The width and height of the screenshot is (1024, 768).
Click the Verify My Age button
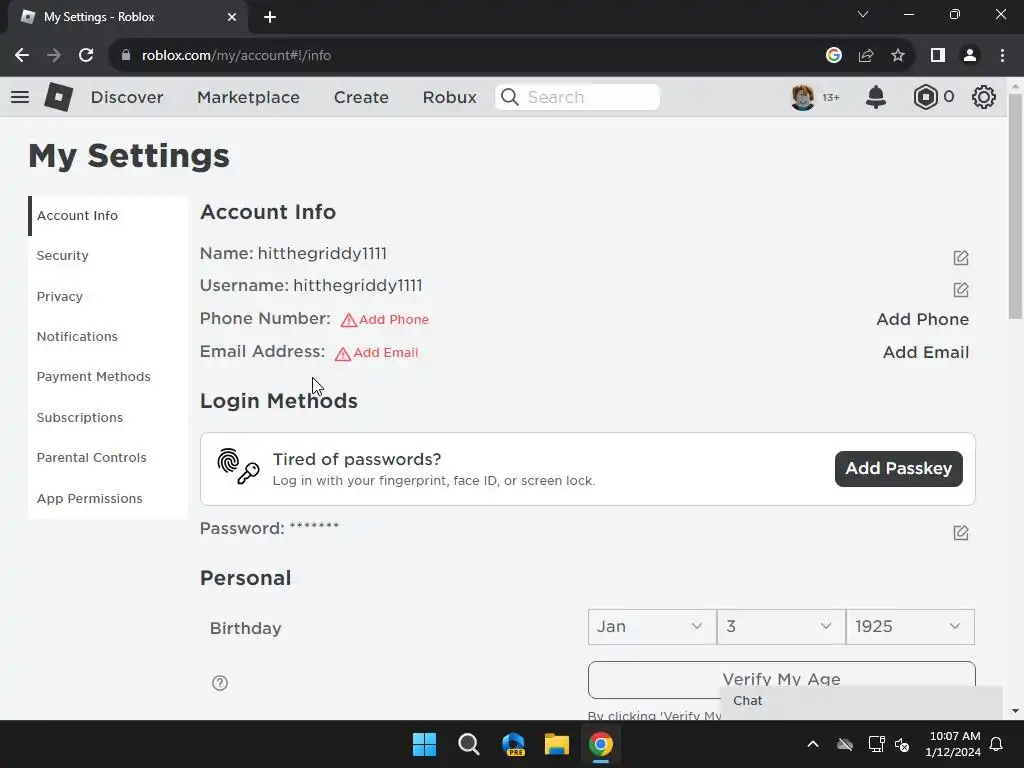[782, 679]
